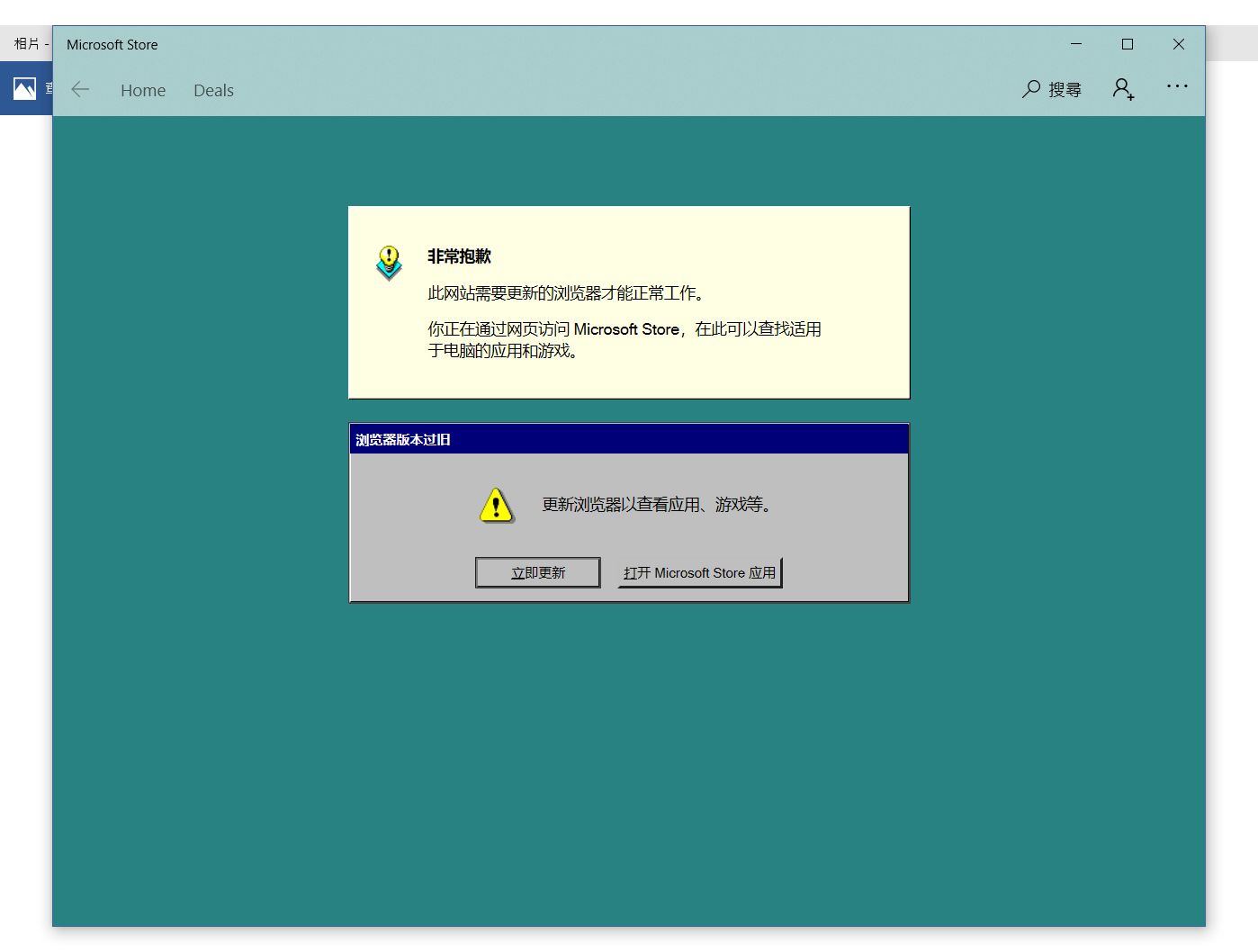
Task: Click the 立即更新 button
Action: point(538,572)
